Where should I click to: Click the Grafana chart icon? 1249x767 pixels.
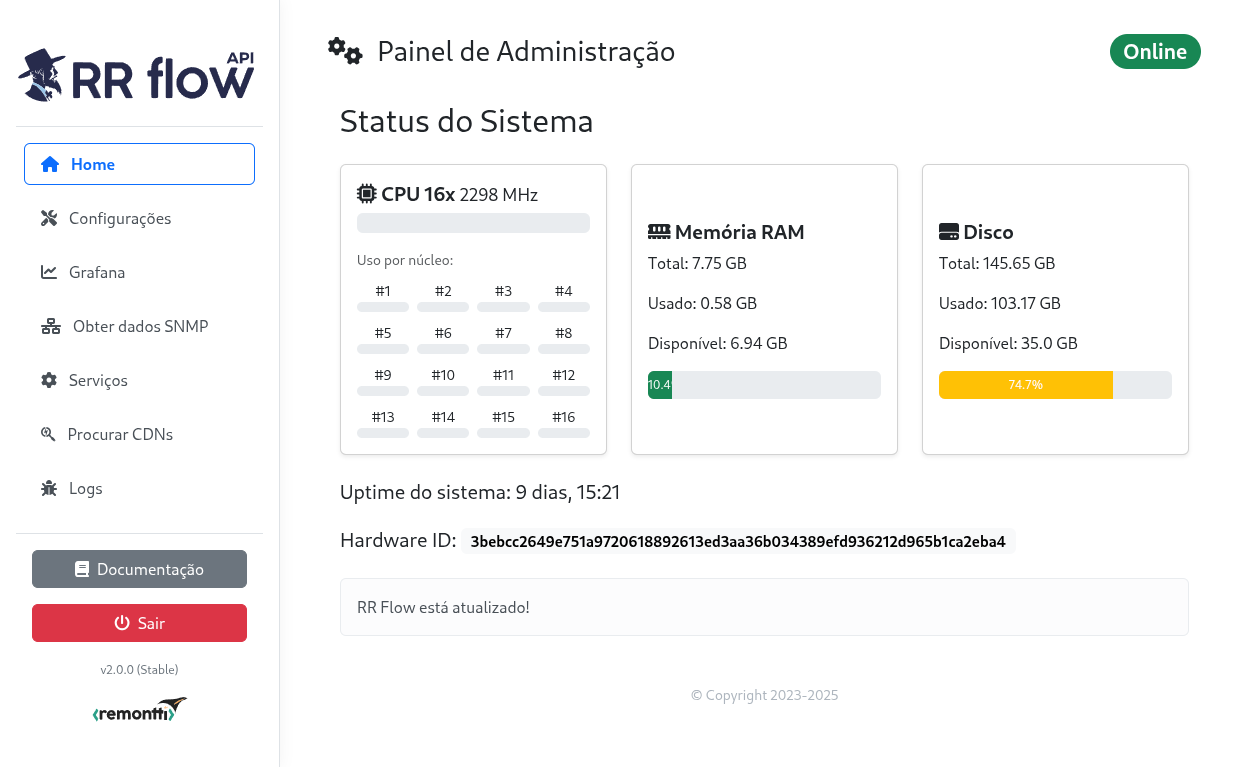click(48, 272)
